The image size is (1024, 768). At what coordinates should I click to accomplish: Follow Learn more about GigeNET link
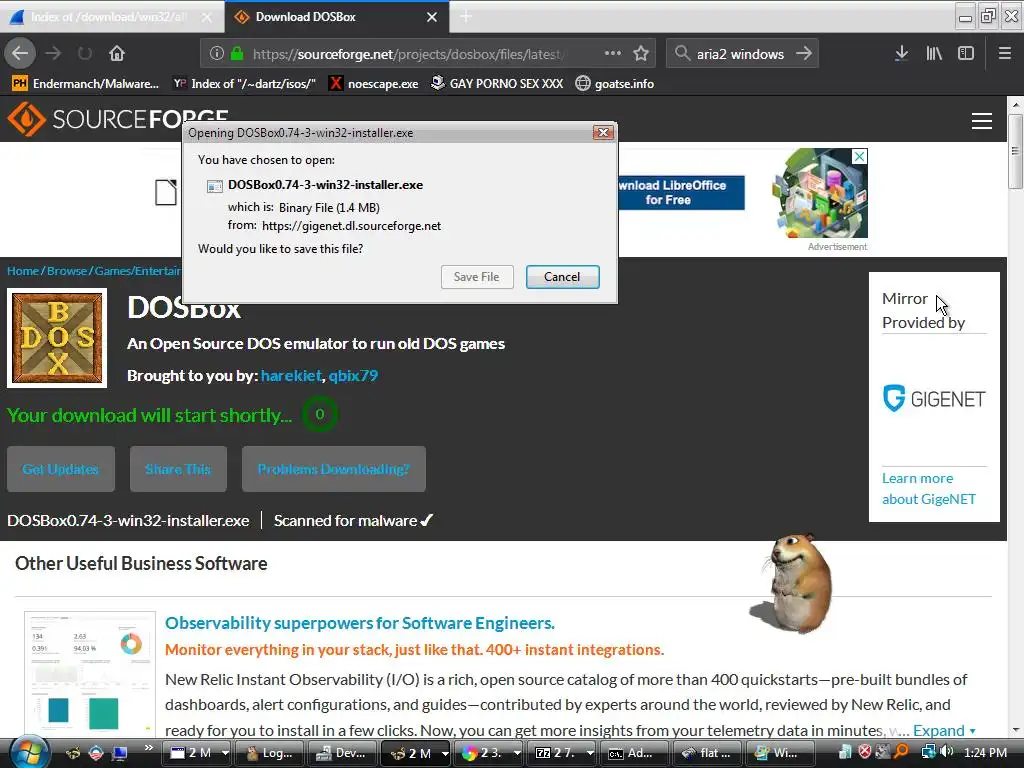[x=929, y=488]
